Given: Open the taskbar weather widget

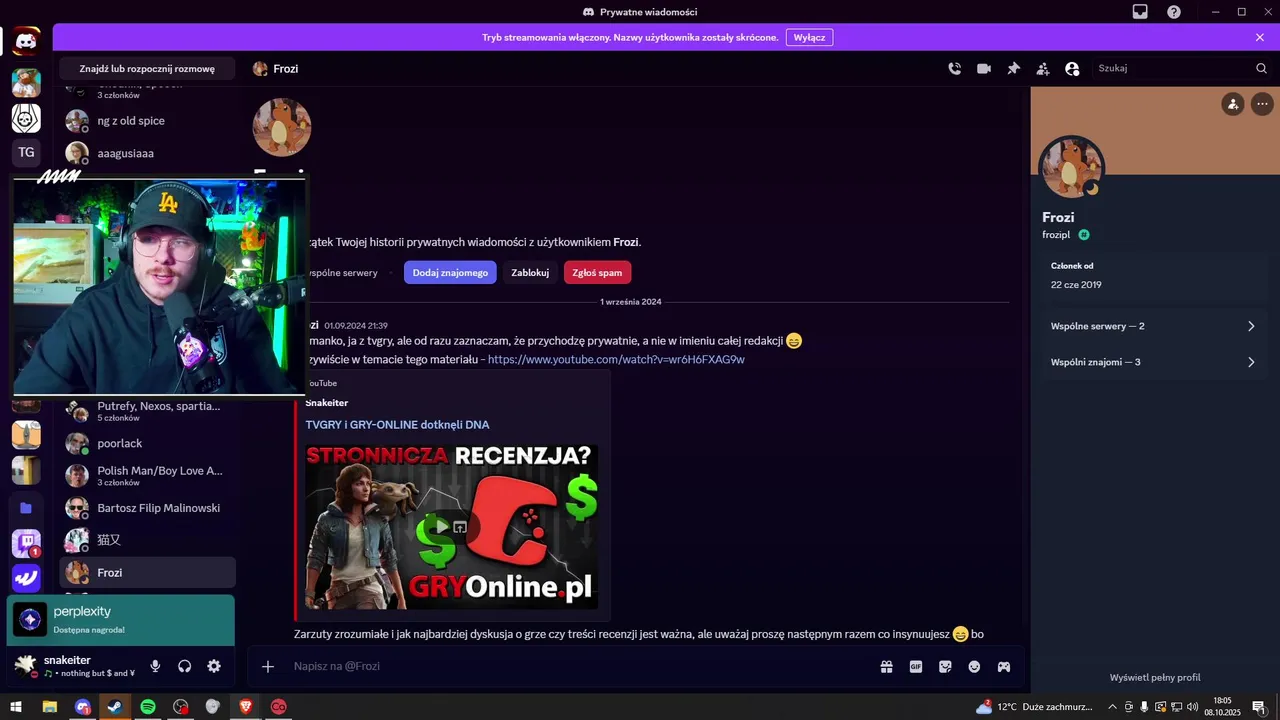Looking at the screenshot, I should 1036,707.
